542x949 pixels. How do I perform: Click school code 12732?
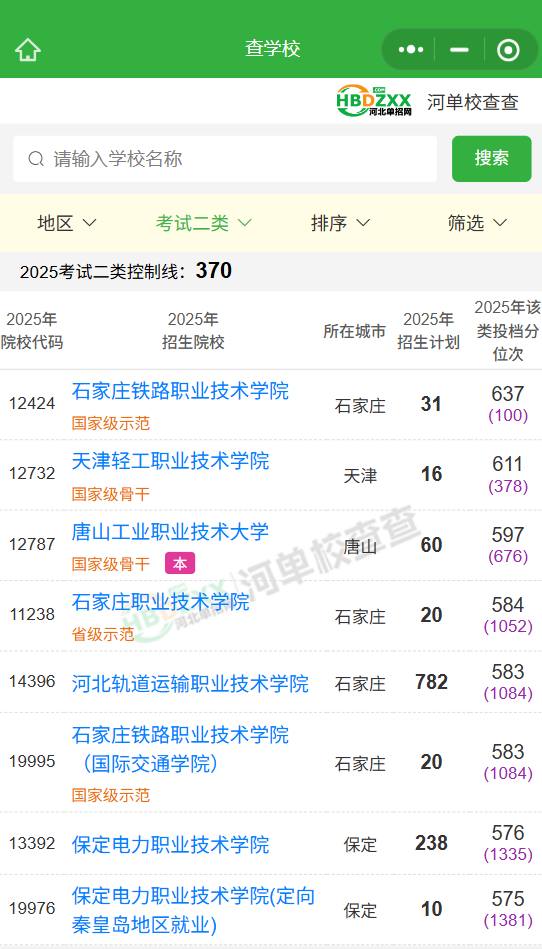point(31,474)
